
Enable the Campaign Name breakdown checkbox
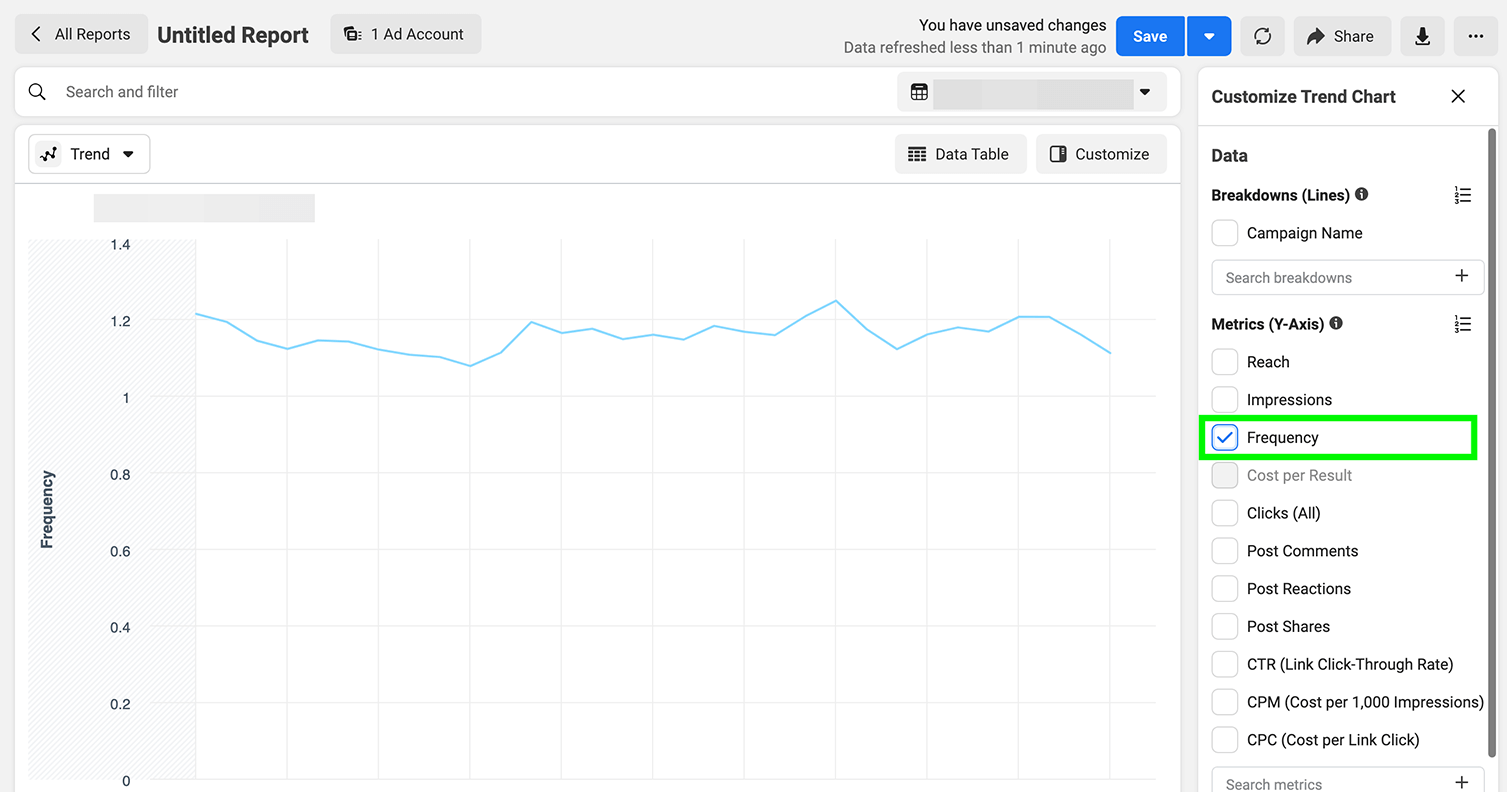point(1225,233)
